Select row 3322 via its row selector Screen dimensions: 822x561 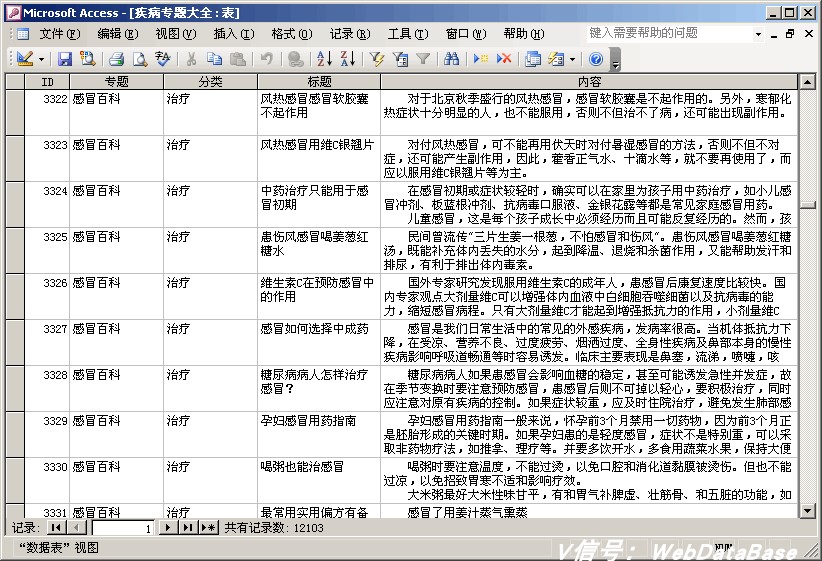click(x=15, y=112)
